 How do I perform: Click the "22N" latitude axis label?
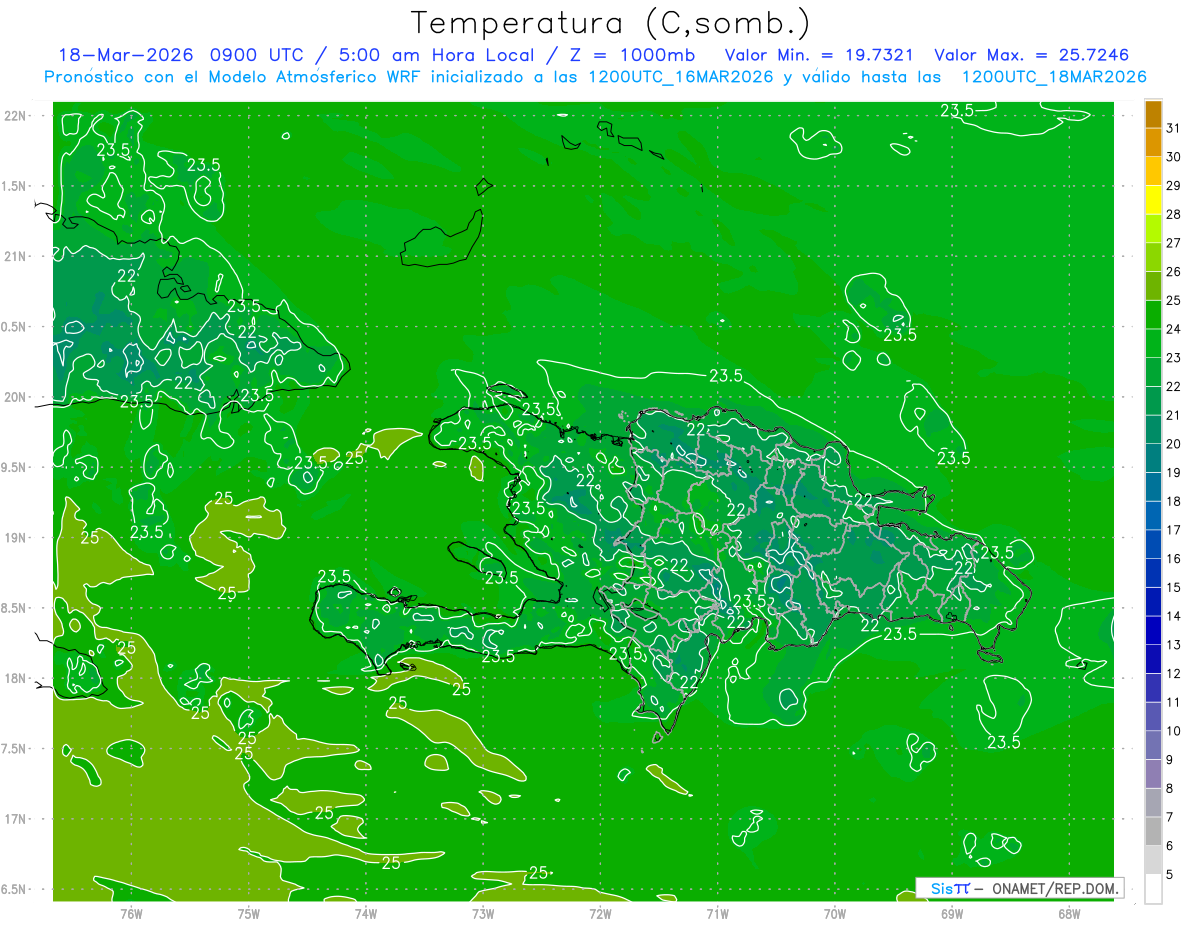coord(15,116)
